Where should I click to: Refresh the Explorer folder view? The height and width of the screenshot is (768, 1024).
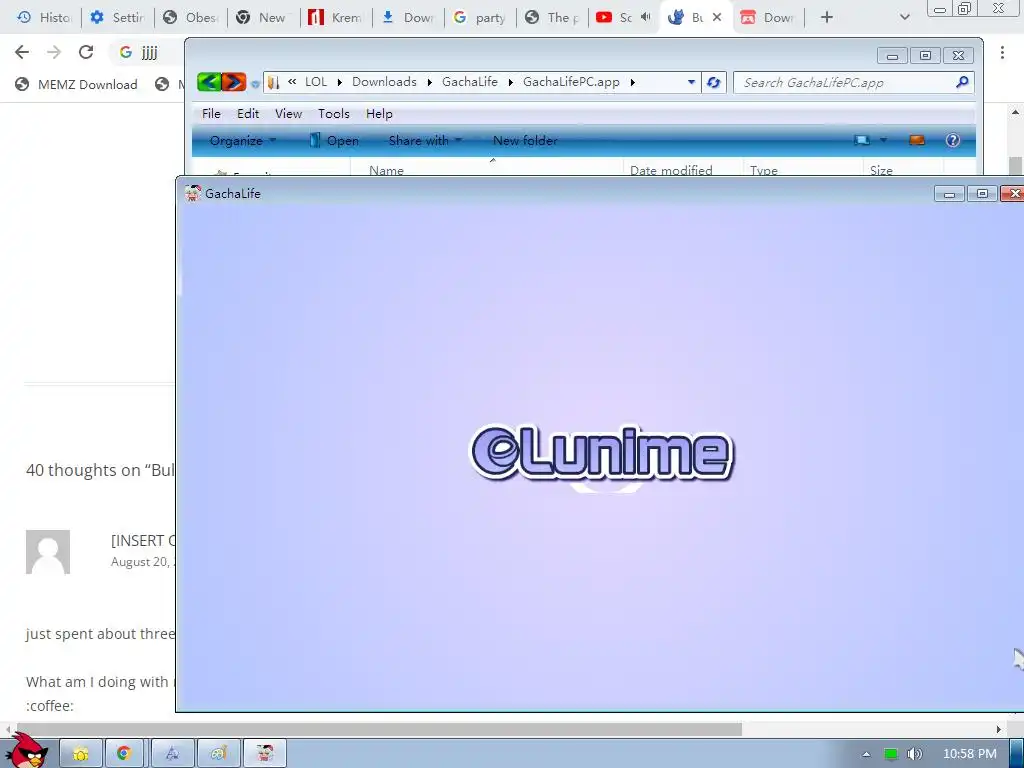click(713, 82)
